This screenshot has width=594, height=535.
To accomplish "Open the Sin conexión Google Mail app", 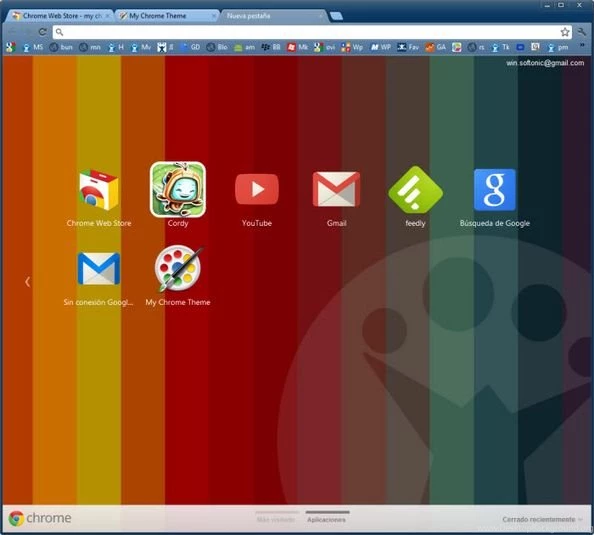I will coord(99,269).
